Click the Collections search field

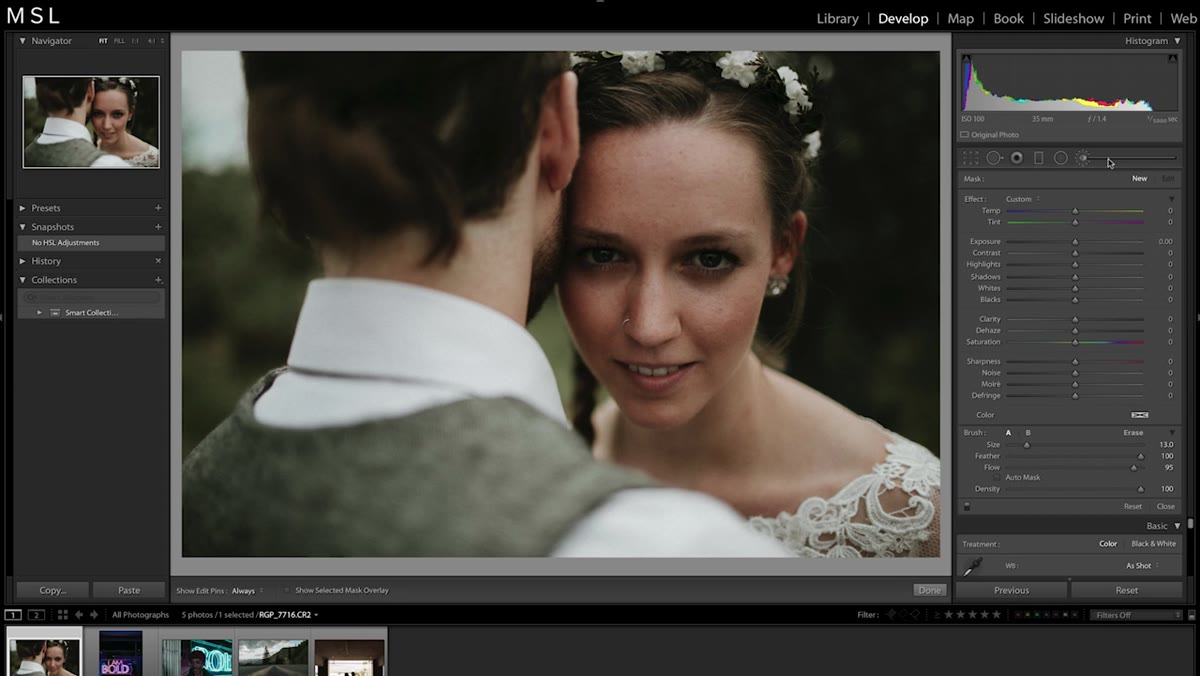click(x=92, y=297)
